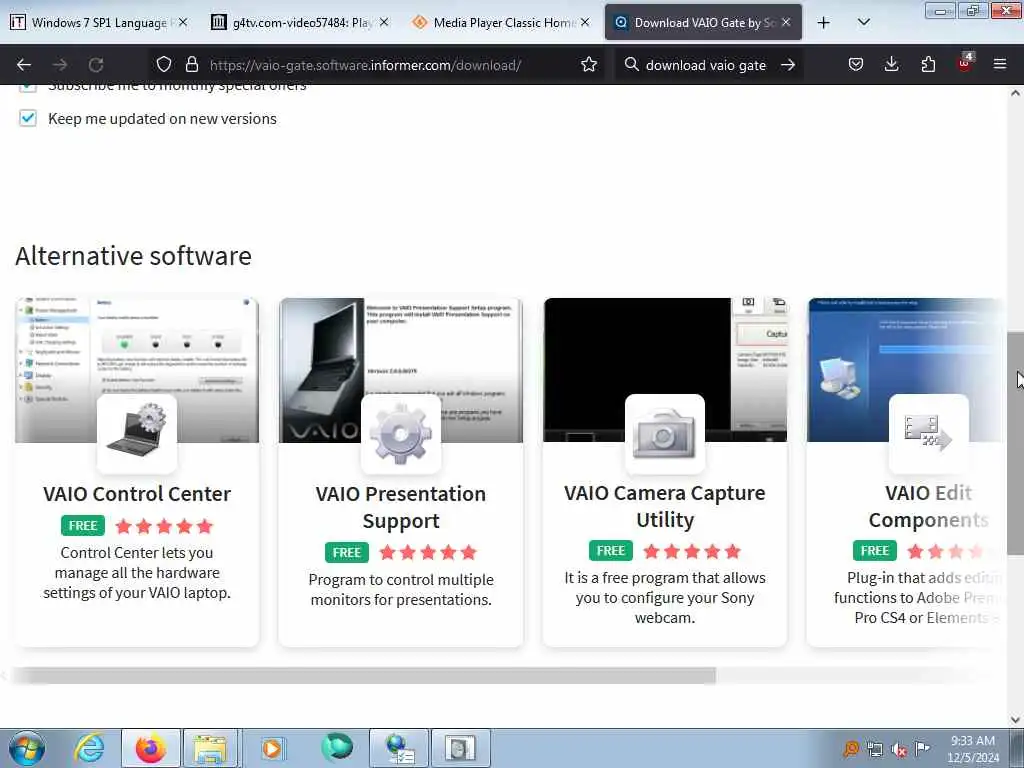Click the volume muted tray icon
The width and height of the screenshot is (1024, 768).
point(899,749)
